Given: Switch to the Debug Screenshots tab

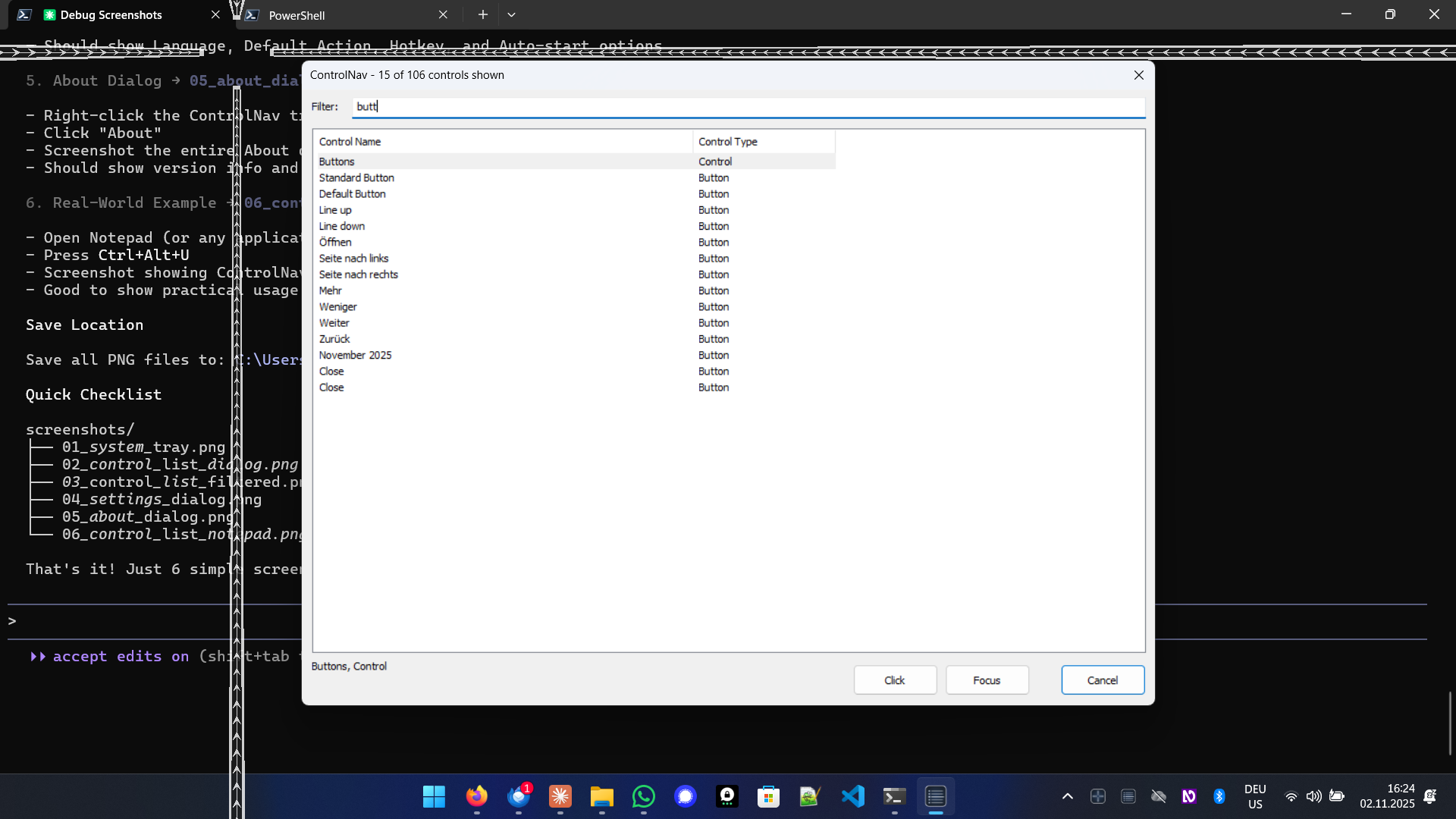Looking at the screenshot, I should (114, 14).
